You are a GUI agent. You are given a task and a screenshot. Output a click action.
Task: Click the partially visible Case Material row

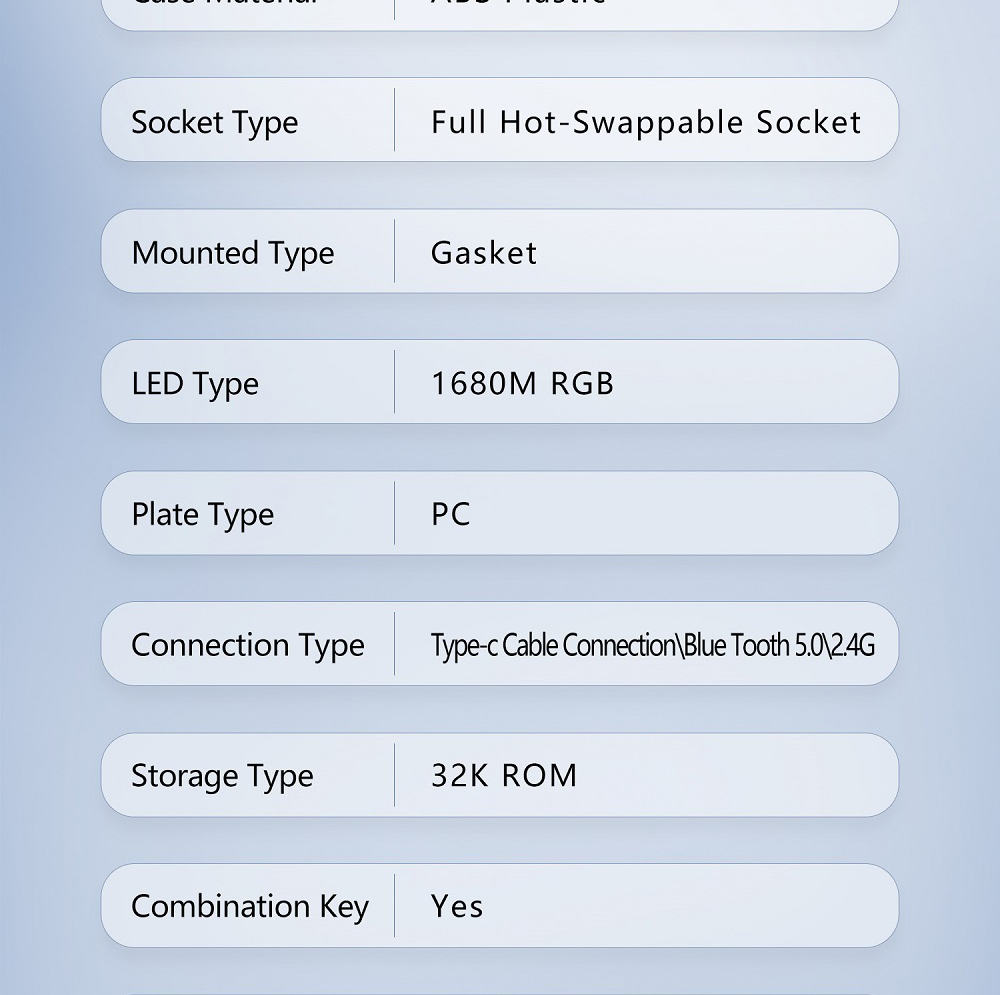point(500,13)
